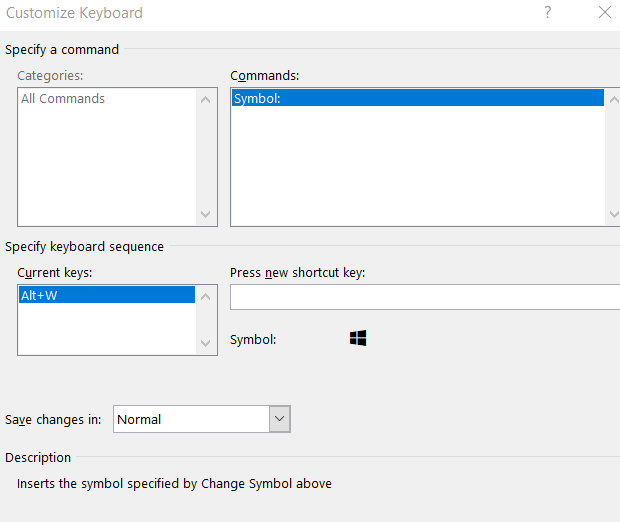Click the help question mark icon
This screenshot has height=522, width=620.
[547, 12]
